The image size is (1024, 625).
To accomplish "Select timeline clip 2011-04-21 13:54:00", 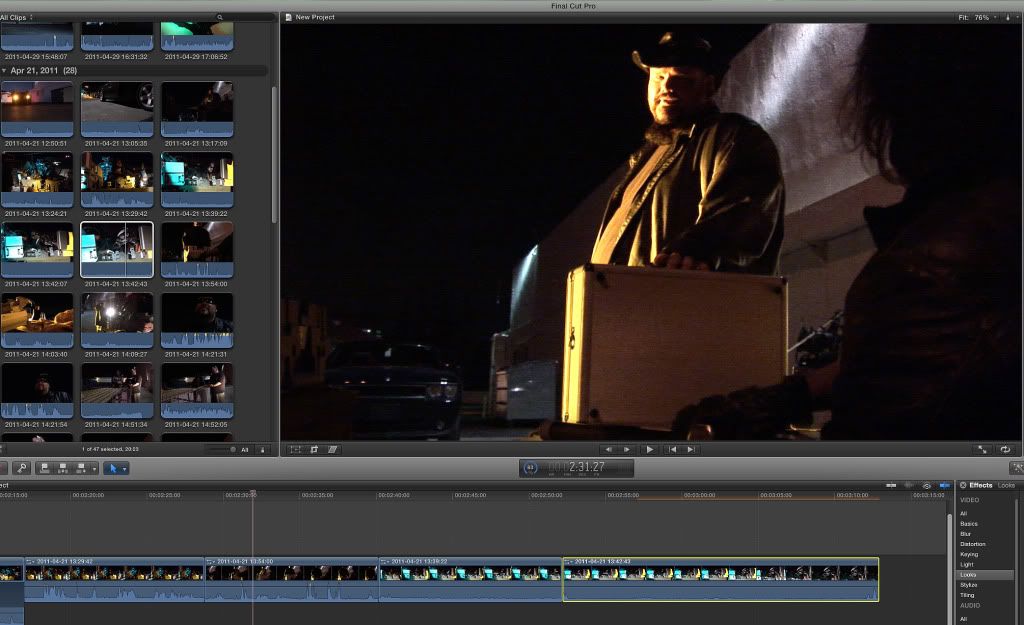I will [x=292, y=579].
